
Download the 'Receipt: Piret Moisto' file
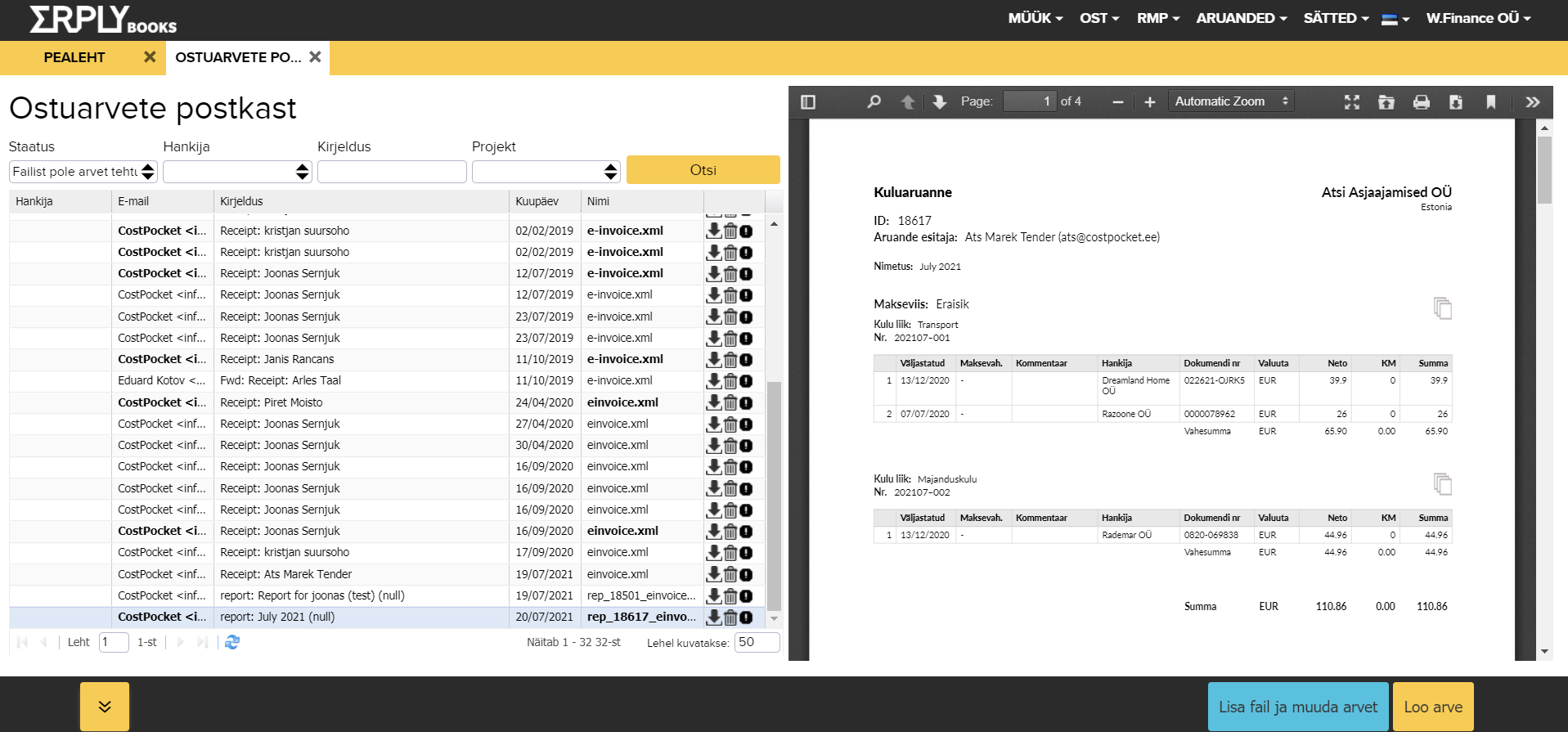coord(714,402)
